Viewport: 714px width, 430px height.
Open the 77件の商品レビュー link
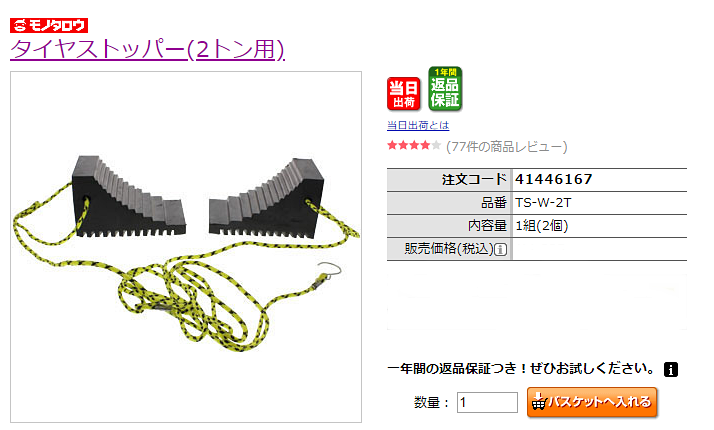[506, 147]
